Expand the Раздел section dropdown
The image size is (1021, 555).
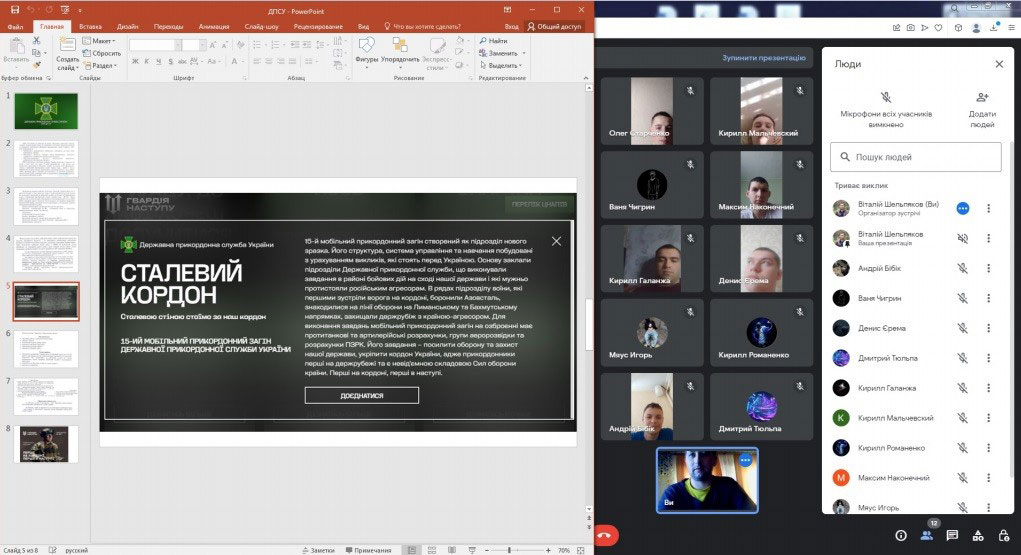(101, 66)
